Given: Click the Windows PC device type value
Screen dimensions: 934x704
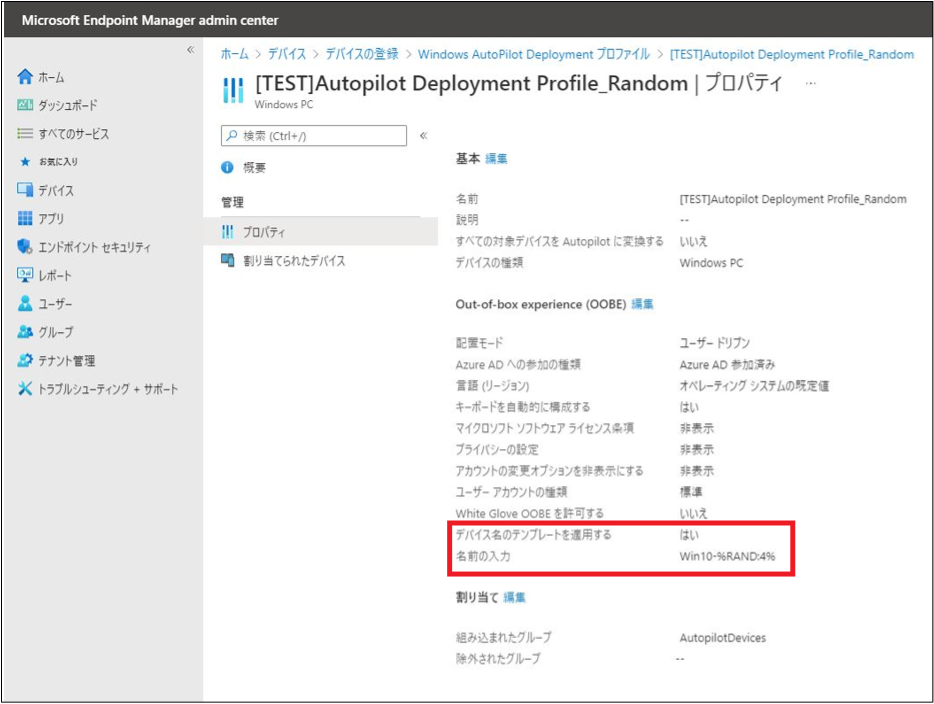Looking at the screenshot, I should point(711,263).
